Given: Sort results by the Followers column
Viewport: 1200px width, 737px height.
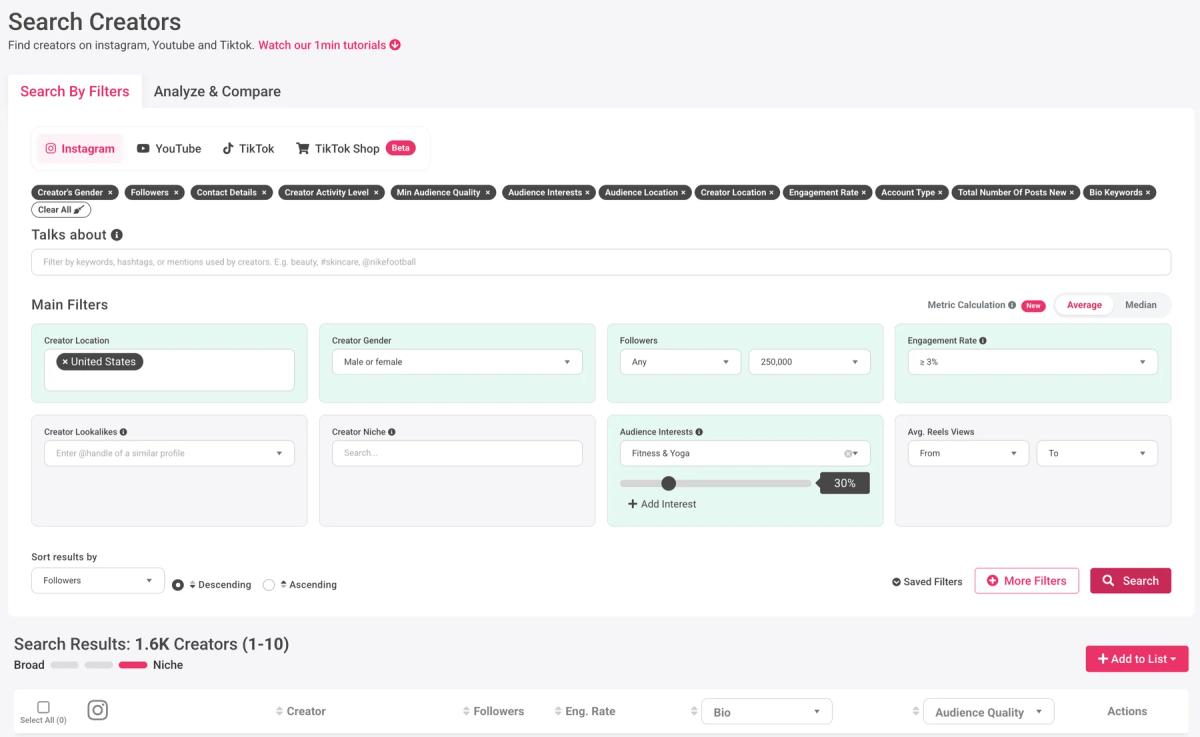Looking at the screenshot, I should coord(466,712).
